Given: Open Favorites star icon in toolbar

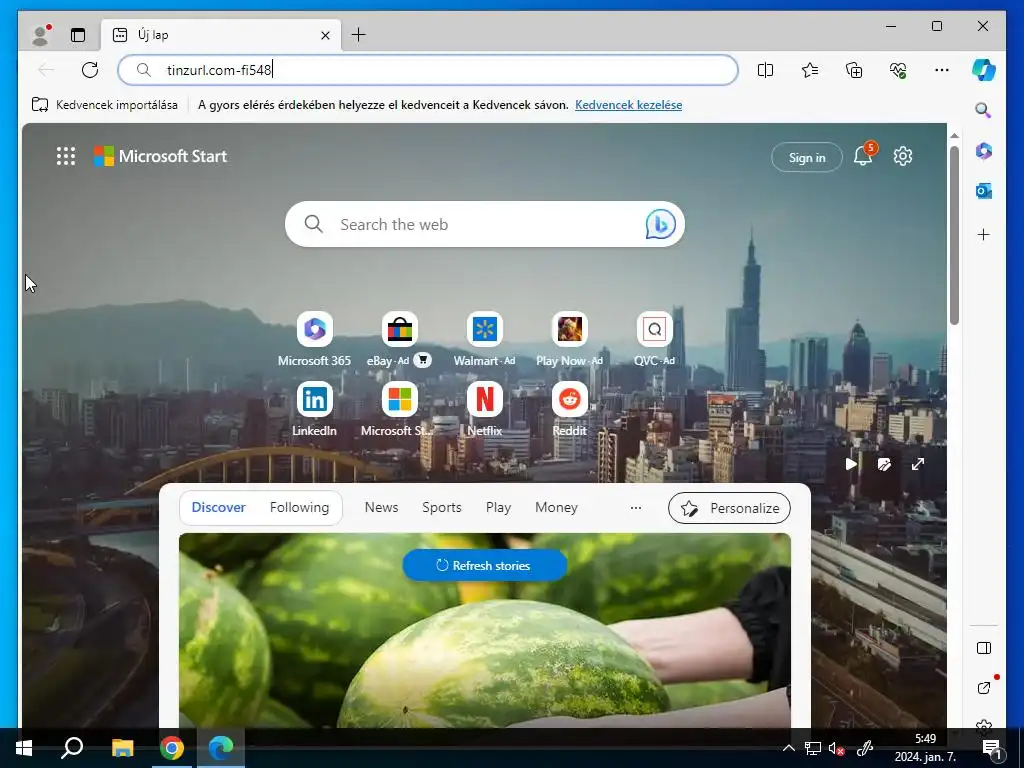Looking at the screenshot, I should tap(810, 70).
